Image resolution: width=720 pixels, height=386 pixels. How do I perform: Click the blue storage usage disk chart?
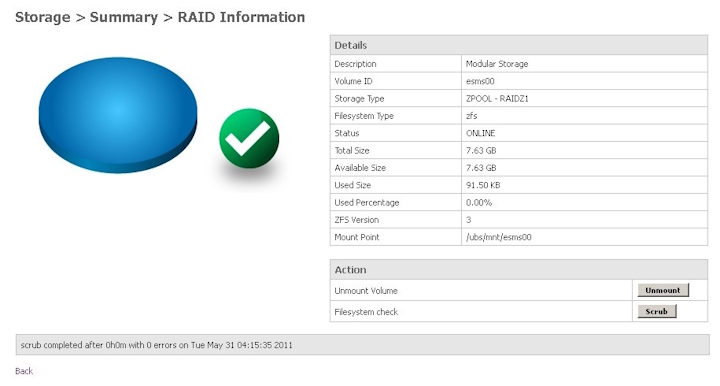pyautogui.click(x=118, y=115)
